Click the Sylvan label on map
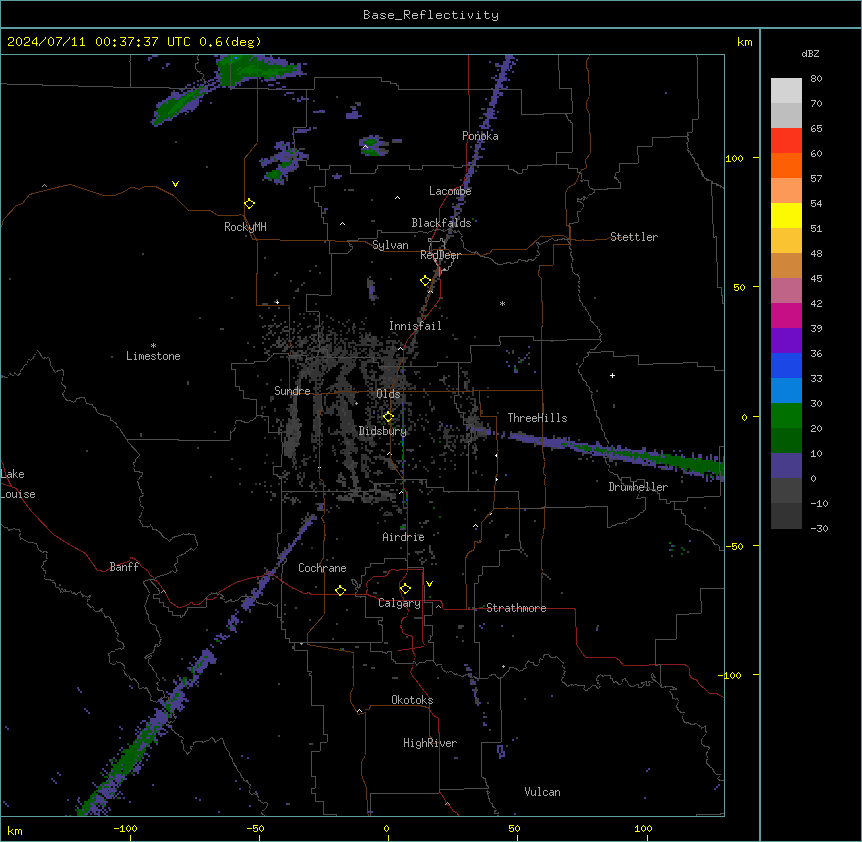 point(390,245)
